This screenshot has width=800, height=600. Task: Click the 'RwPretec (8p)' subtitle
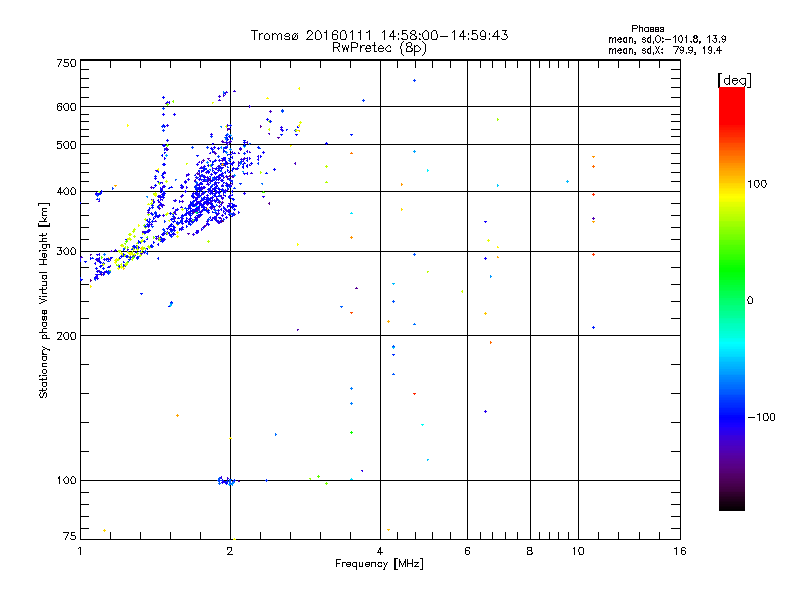[x=379, y=48]
